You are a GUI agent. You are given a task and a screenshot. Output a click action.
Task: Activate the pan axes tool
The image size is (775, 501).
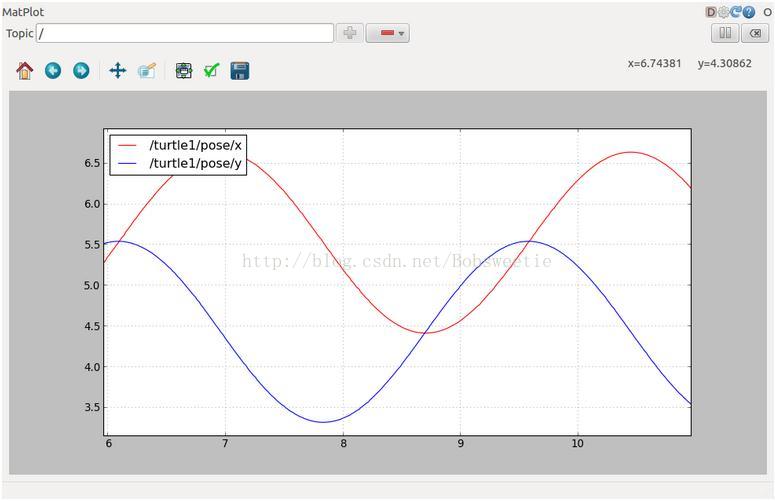(x=118, y=71)
